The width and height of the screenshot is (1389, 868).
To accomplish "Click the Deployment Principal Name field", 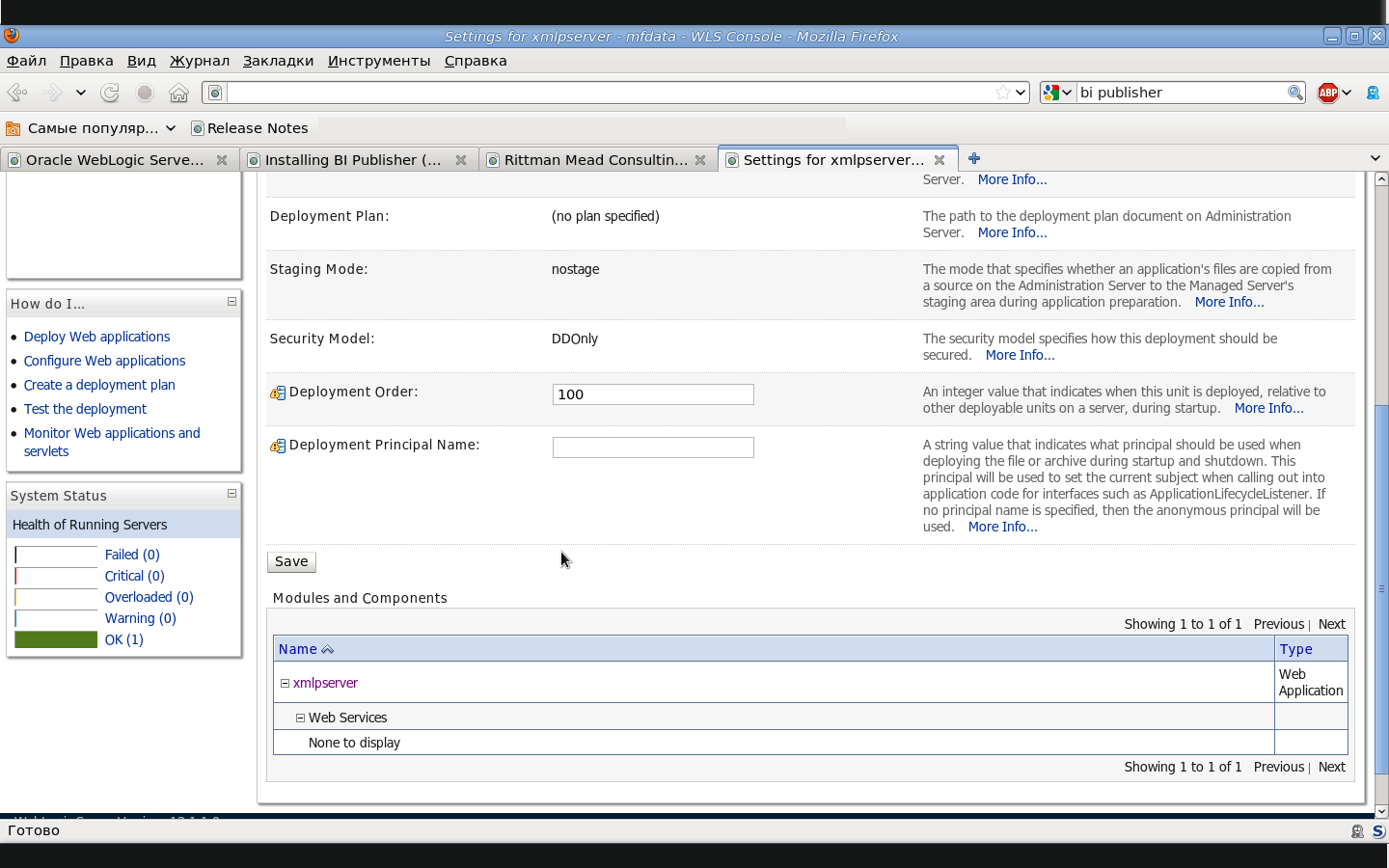I will pyautogui.click(x=653, y=448).
